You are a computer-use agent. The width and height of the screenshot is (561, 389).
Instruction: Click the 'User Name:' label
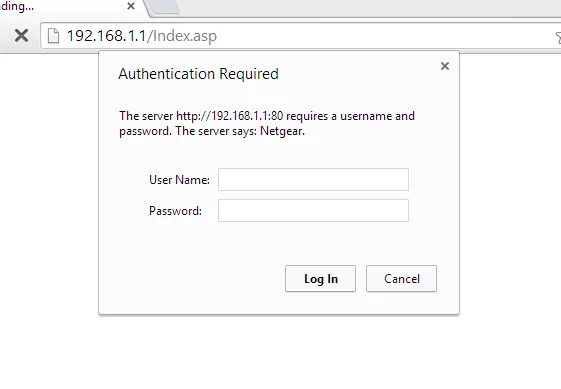coord(179,180)
